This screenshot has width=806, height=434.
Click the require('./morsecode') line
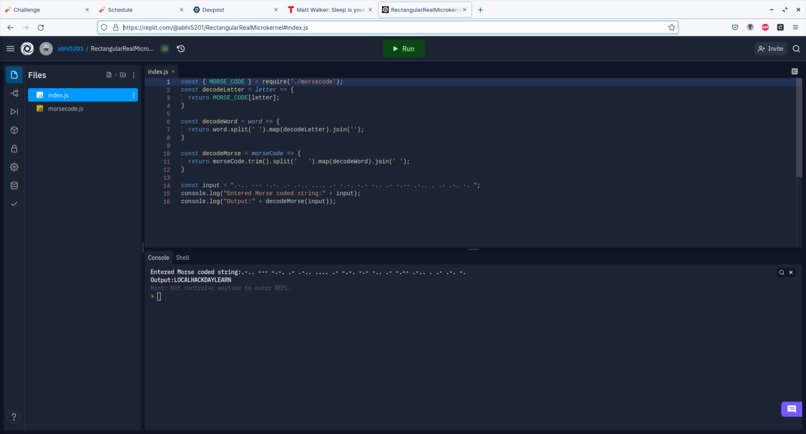tap(262, 82)
